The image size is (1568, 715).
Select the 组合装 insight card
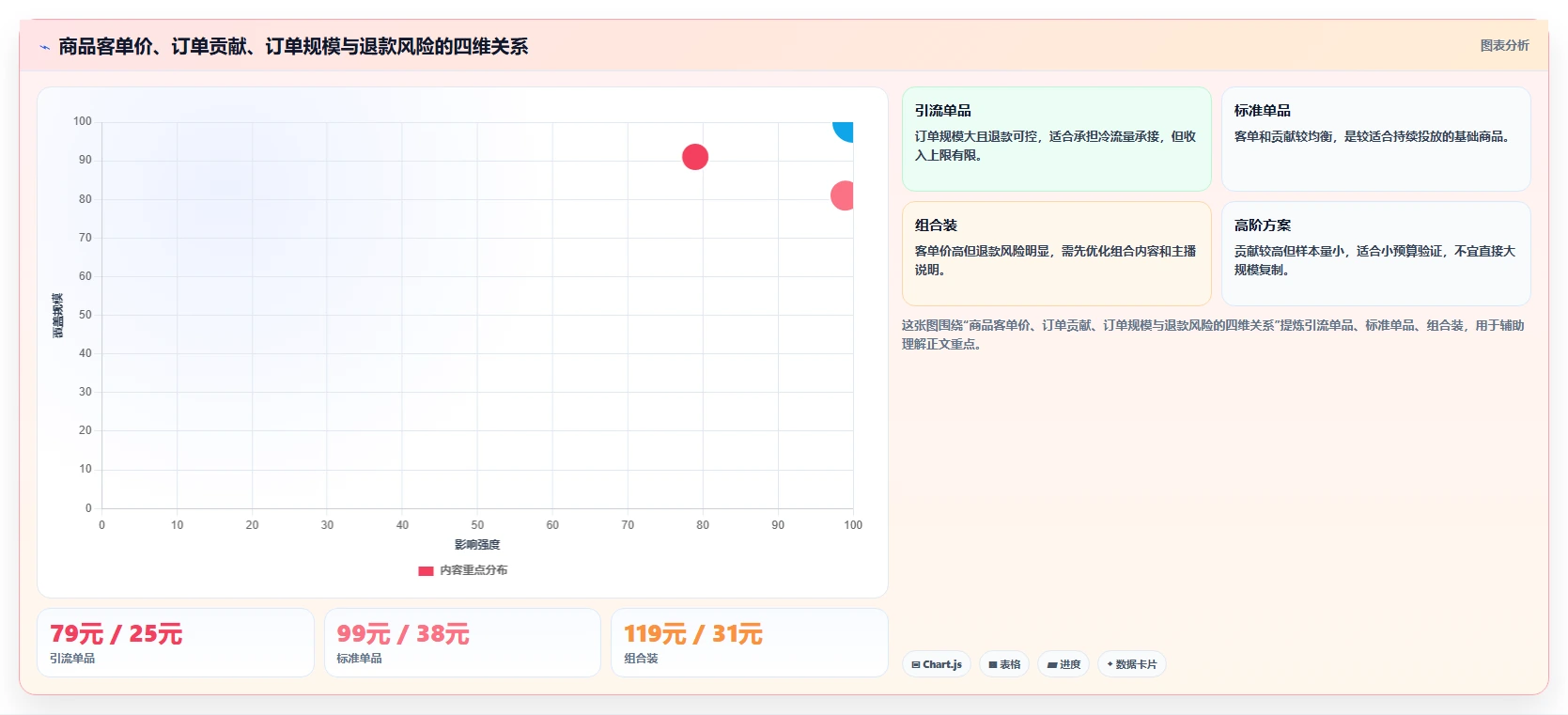click(1057, 254)
